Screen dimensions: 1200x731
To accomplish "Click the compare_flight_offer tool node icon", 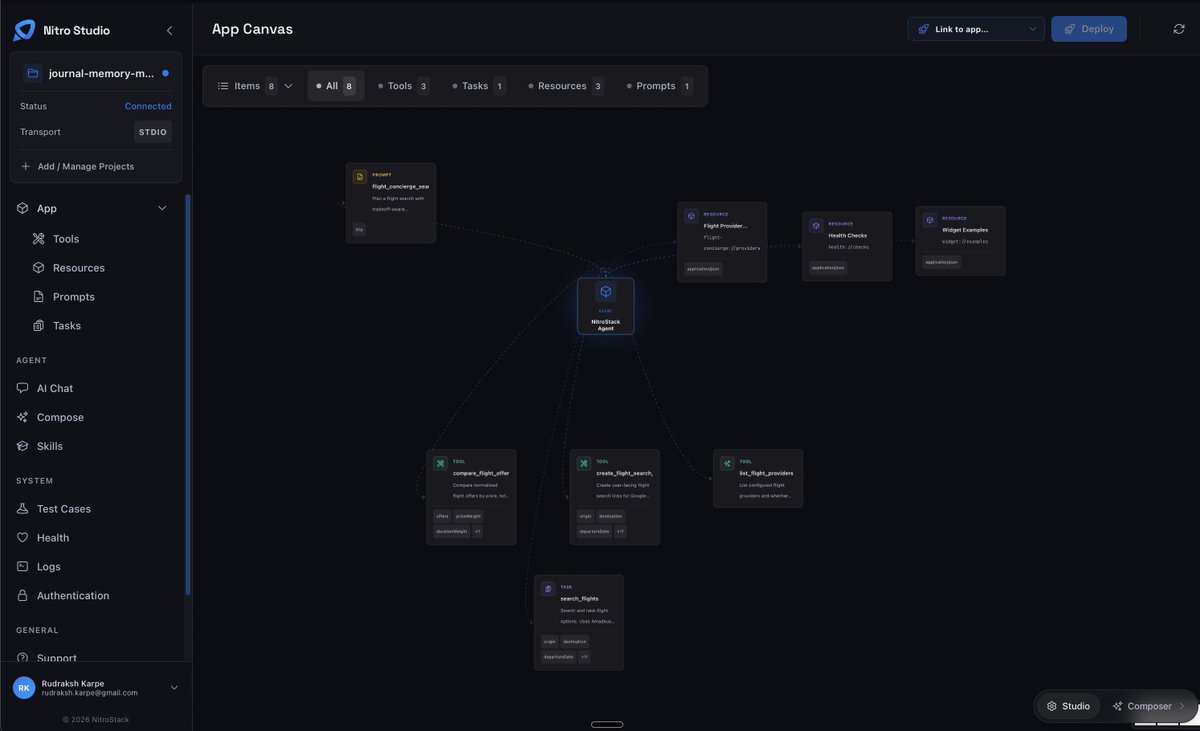I will (x=440, y=464).
